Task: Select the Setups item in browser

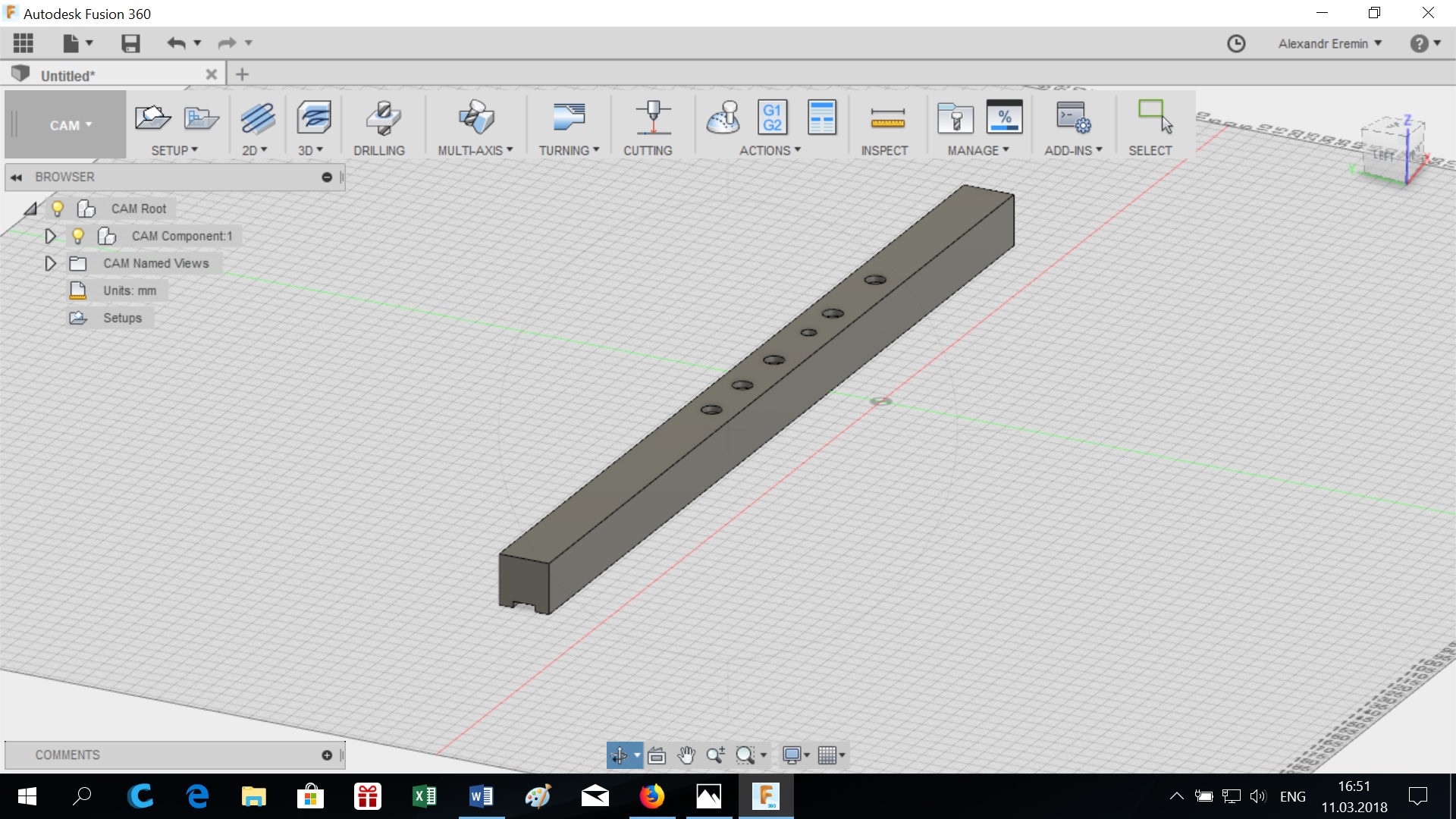Action: point(122,318)
